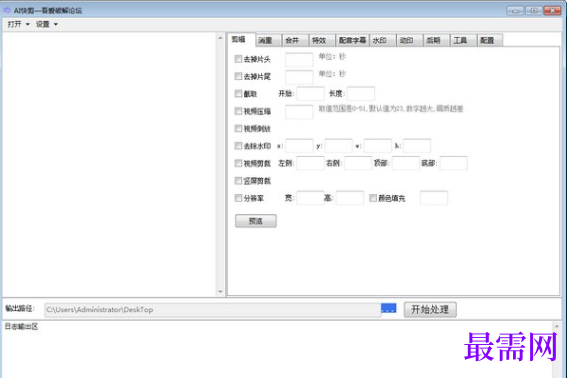Click the 输出路径 path text field
The width and height of the screenshot is (576, 378).
pos(212,310)
